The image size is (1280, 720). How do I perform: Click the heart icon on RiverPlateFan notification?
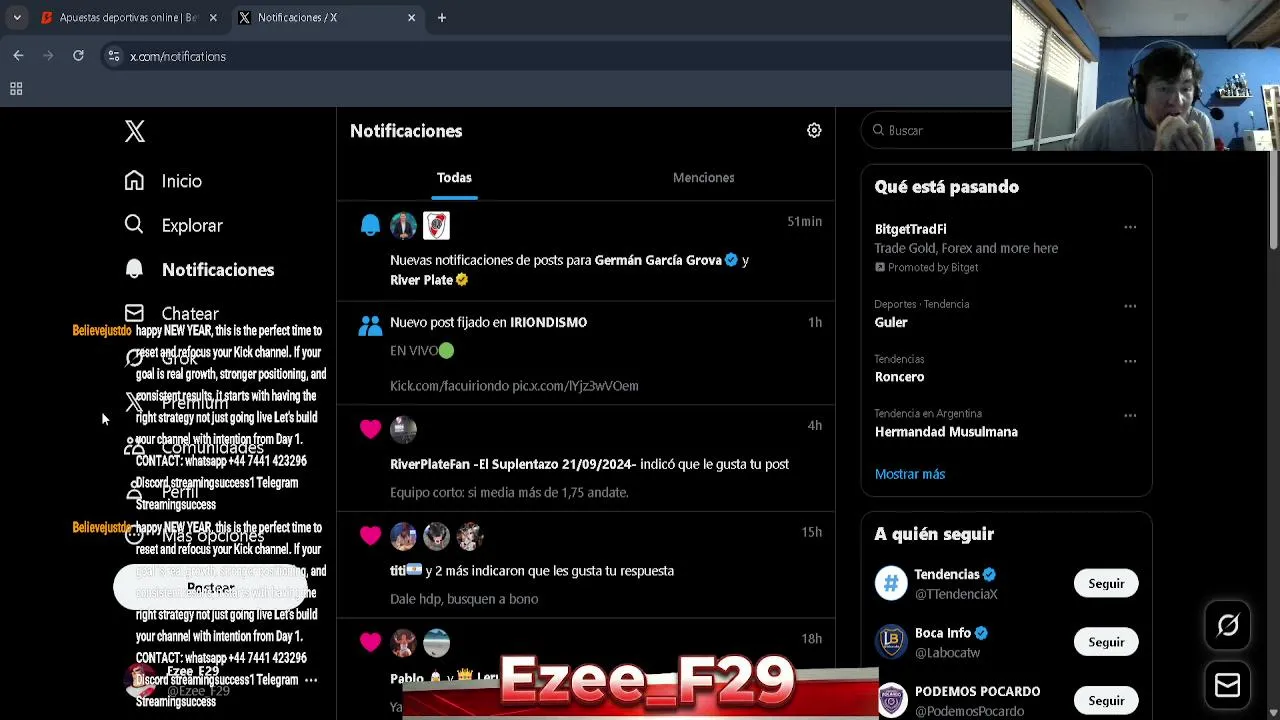pos(370,428)
